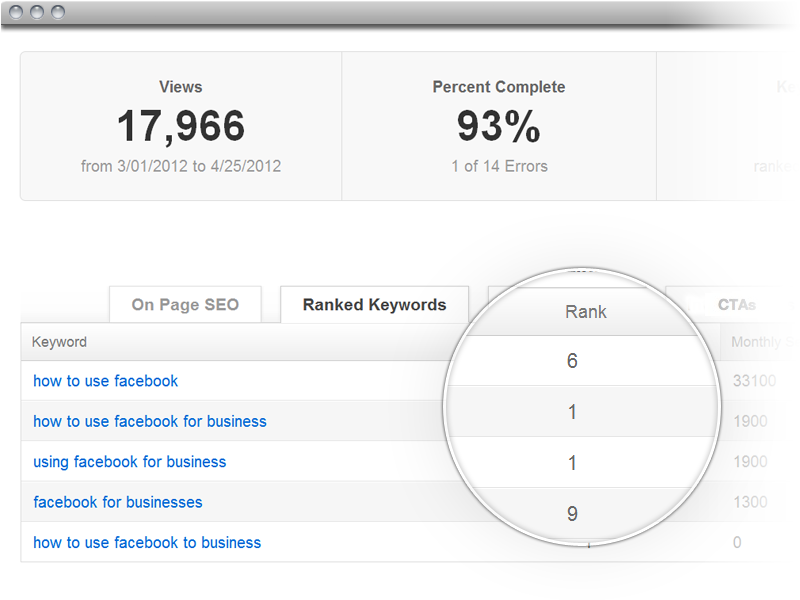This screenshot has width=800, height=600.
Task: Select the Ranked Keywords tab
Action: pos(374,305)
